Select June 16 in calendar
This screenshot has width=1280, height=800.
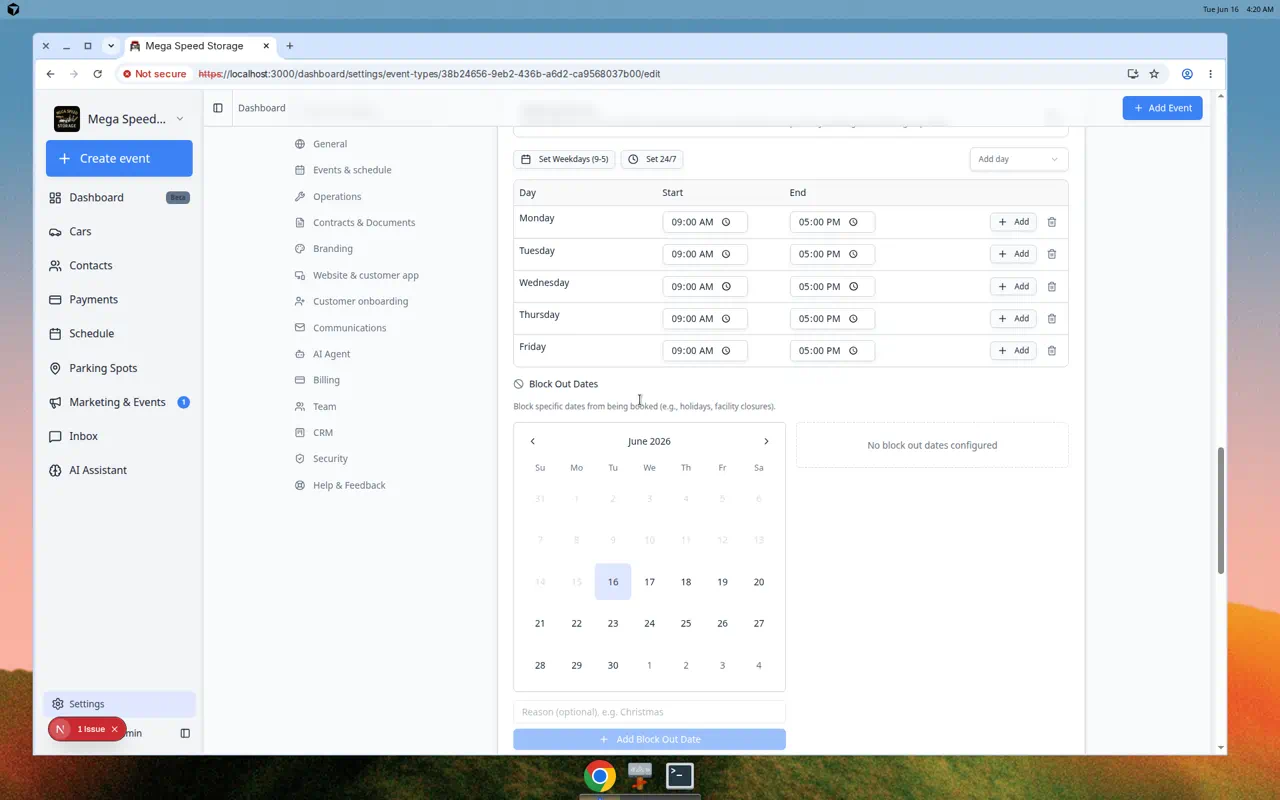pos(613,582)
